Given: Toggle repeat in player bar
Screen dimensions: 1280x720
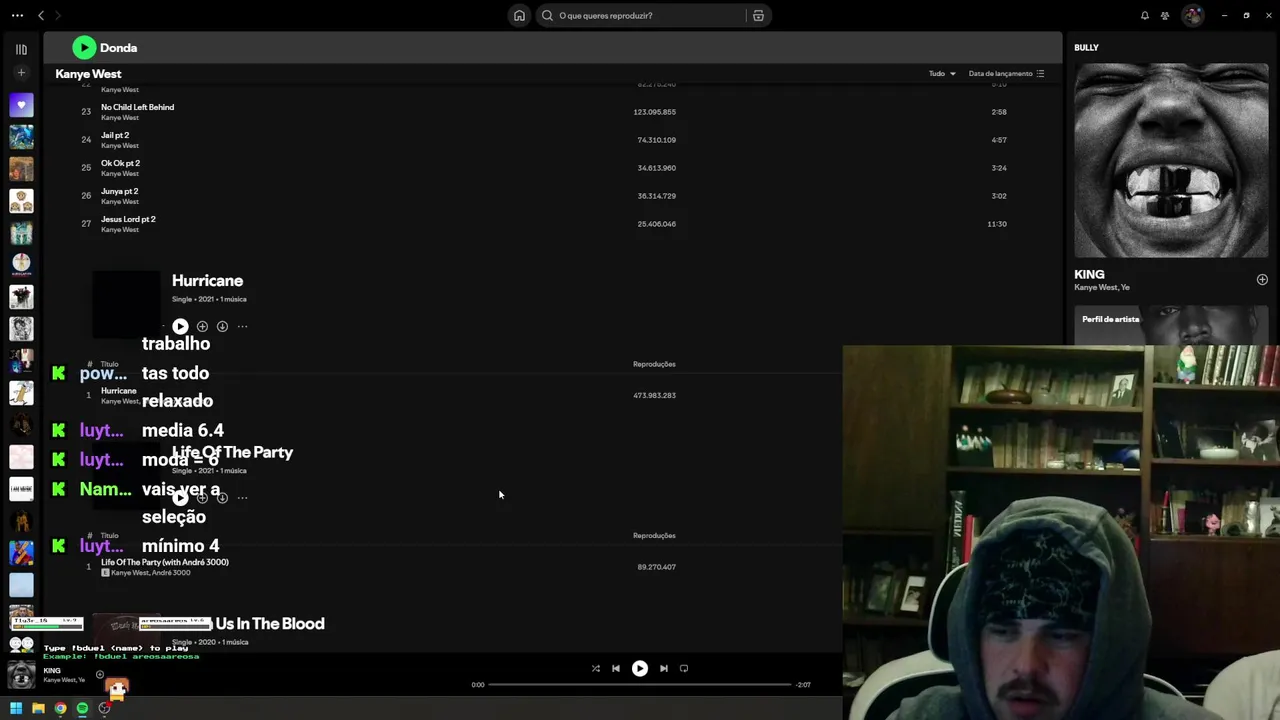Looking at the screenshot, I should click(684, 668).
